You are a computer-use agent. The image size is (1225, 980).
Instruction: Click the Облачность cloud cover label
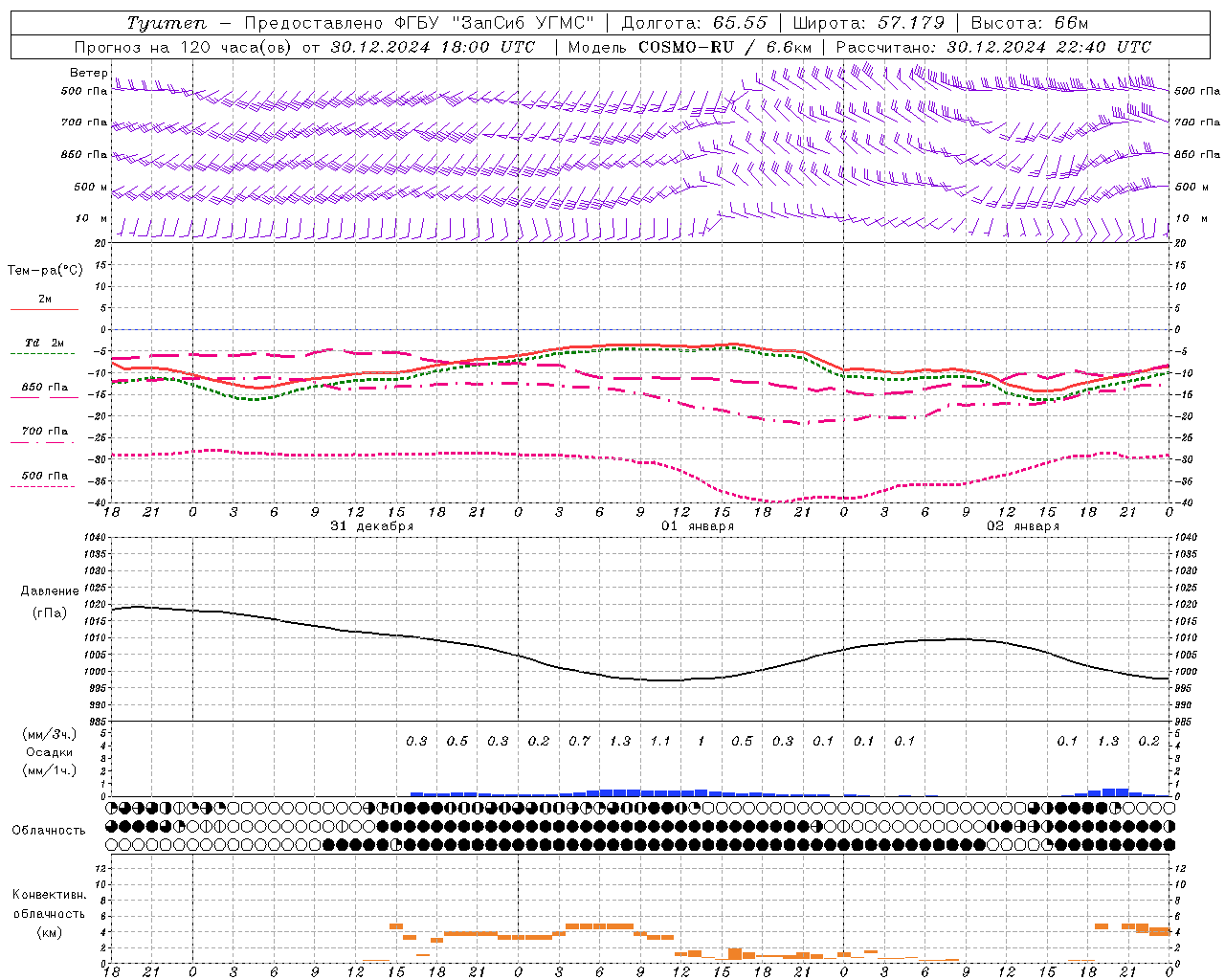49,831
